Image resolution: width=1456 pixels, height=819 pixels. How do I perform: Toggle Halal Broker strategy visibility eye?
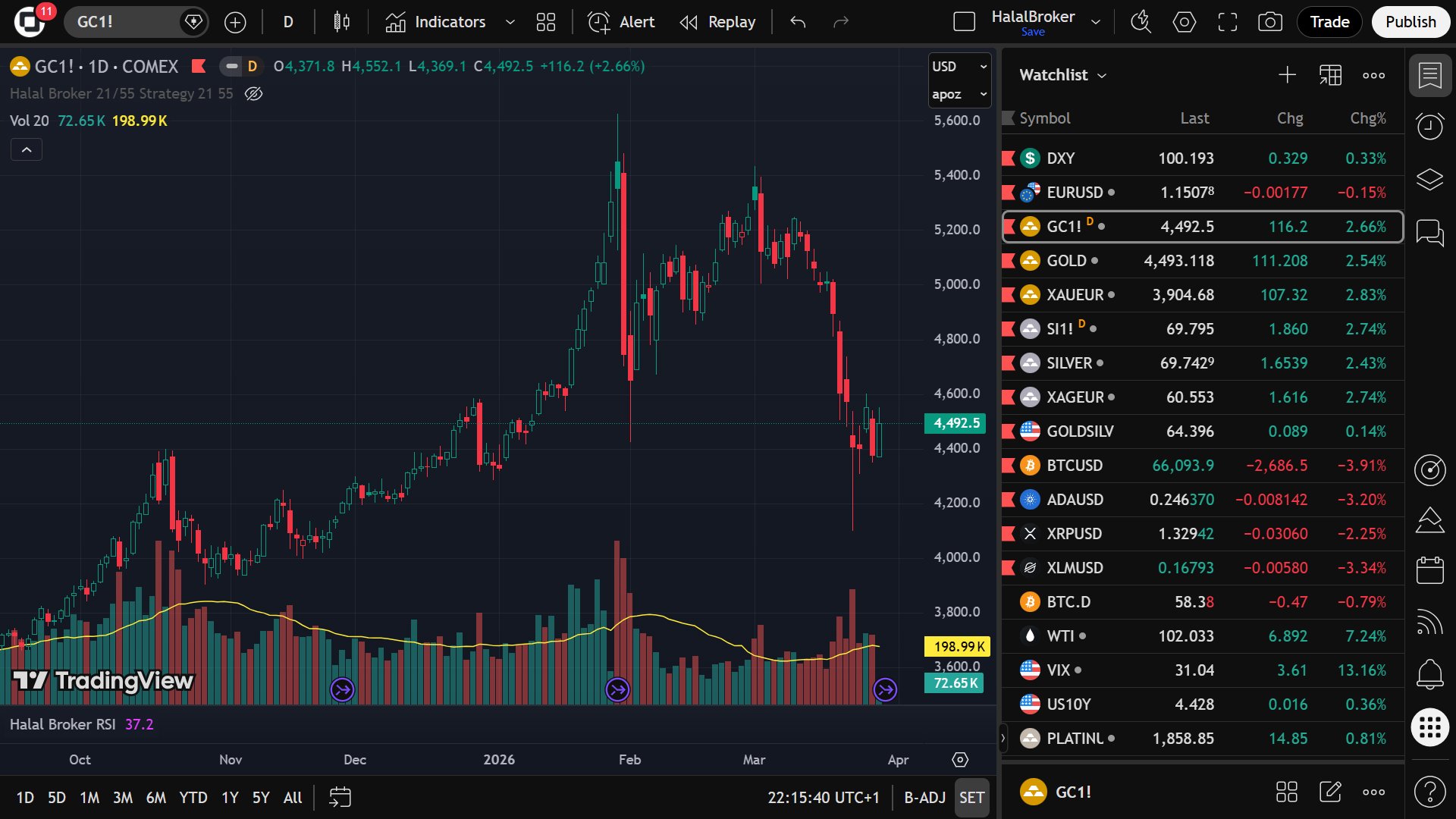tap(253, 93)
